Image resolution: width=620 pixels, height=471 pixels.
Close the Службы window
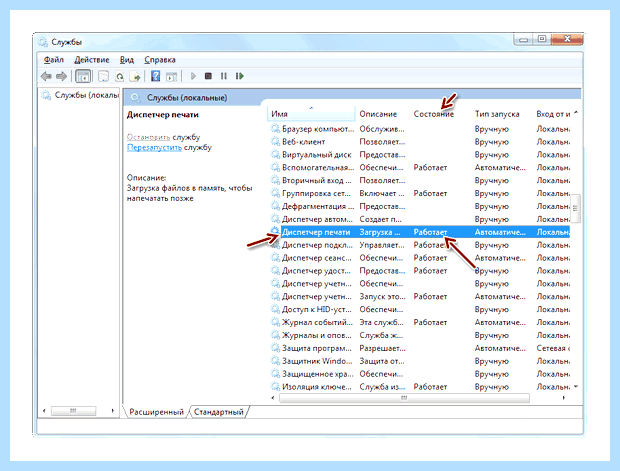pyautogui.click(x=567, y=39)
